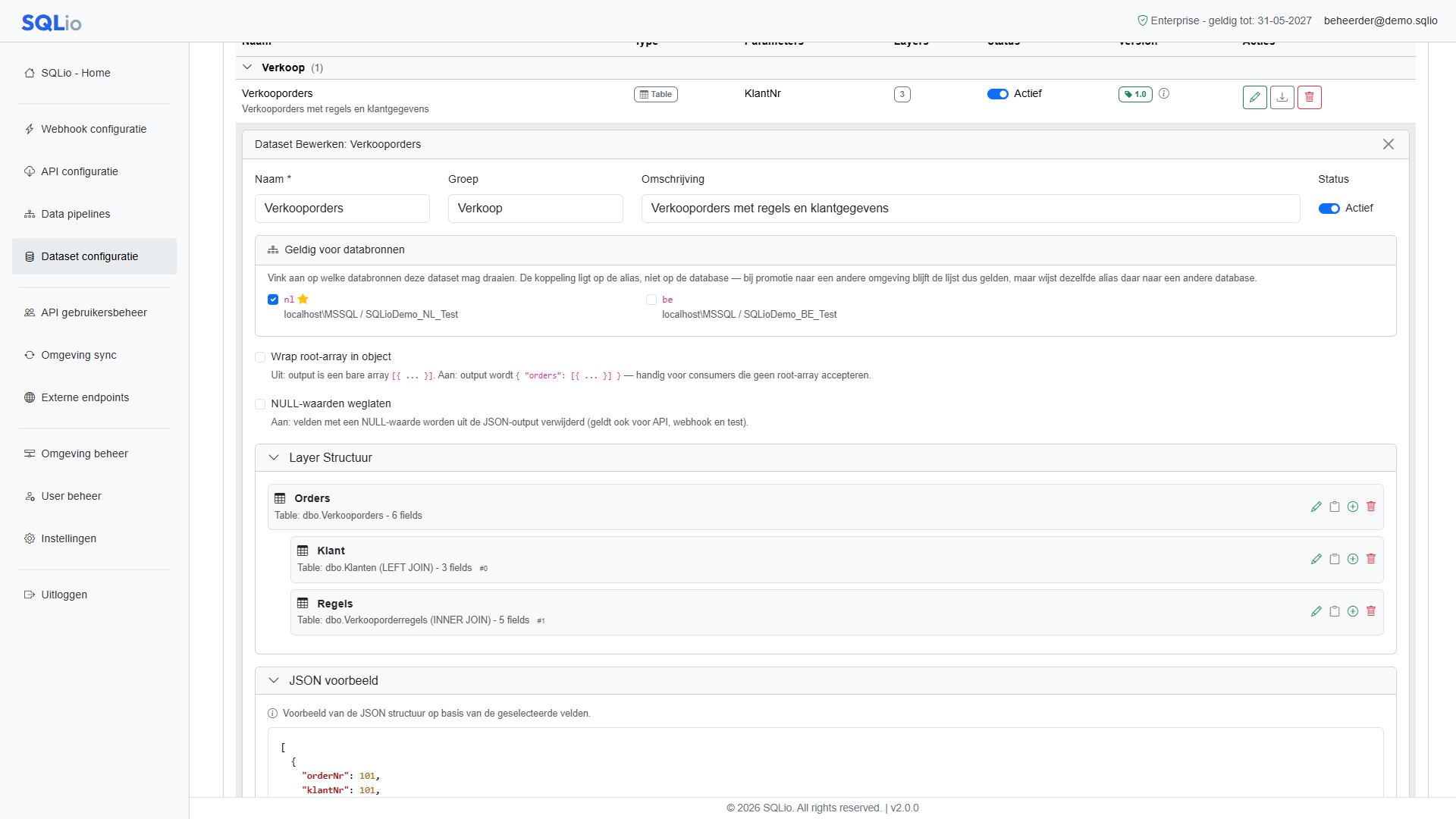The width and height of the screenshot is (1456, 819).
Task: Click the Naam input field
Action: pos(342,209)
